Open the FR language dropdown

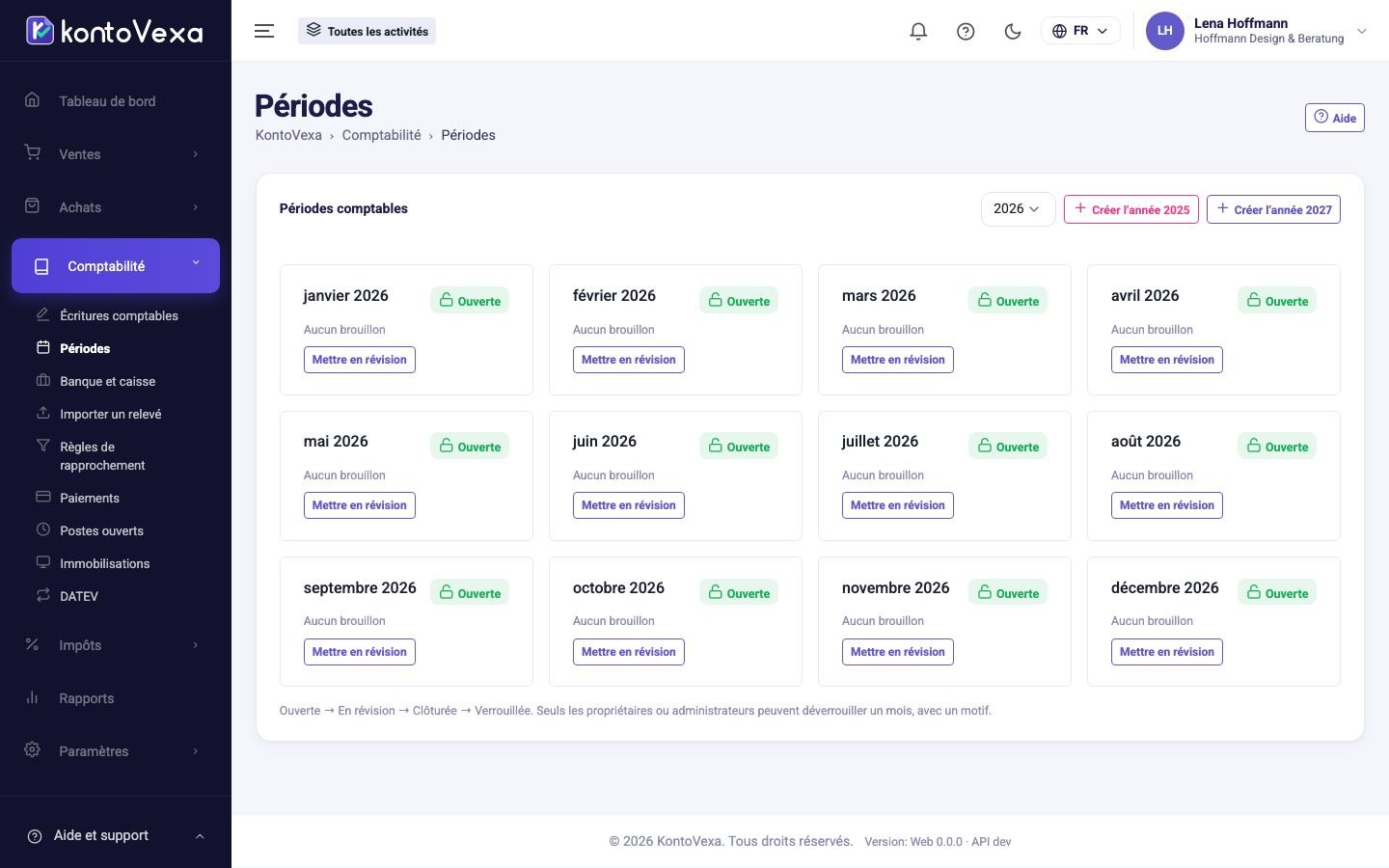1080,31
